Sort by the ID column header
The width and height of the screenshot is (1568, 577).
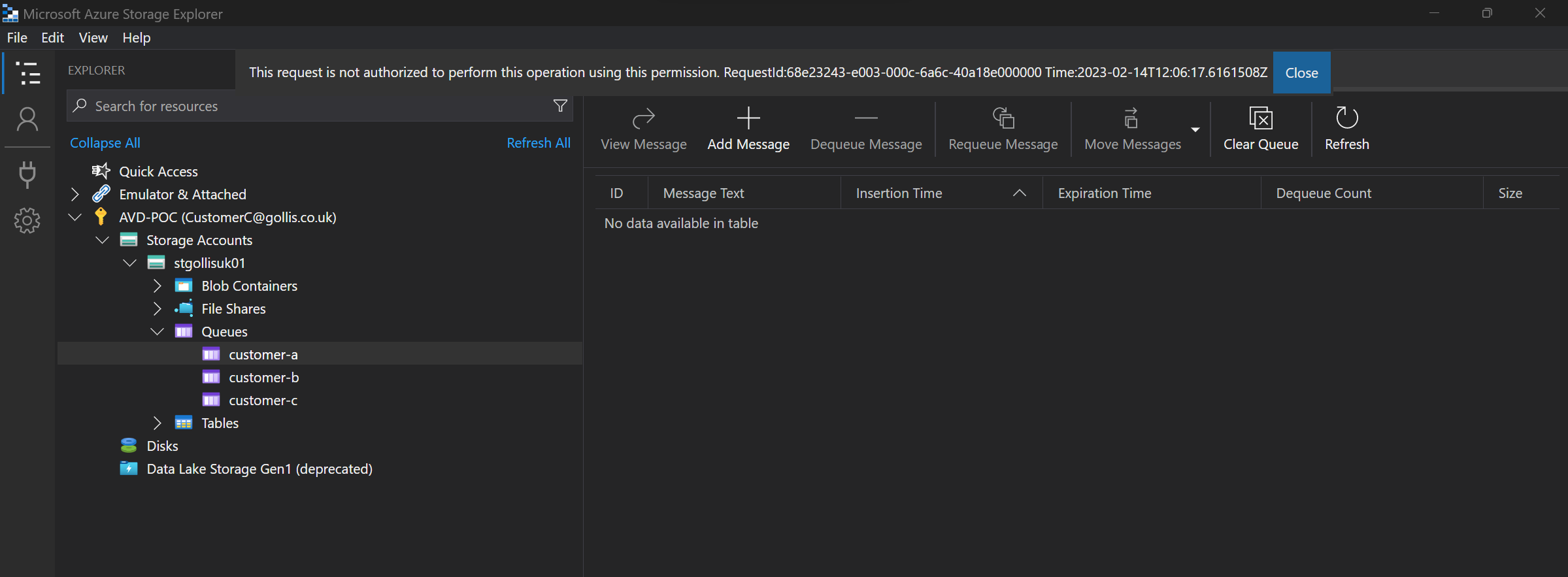tap(621, 193)
